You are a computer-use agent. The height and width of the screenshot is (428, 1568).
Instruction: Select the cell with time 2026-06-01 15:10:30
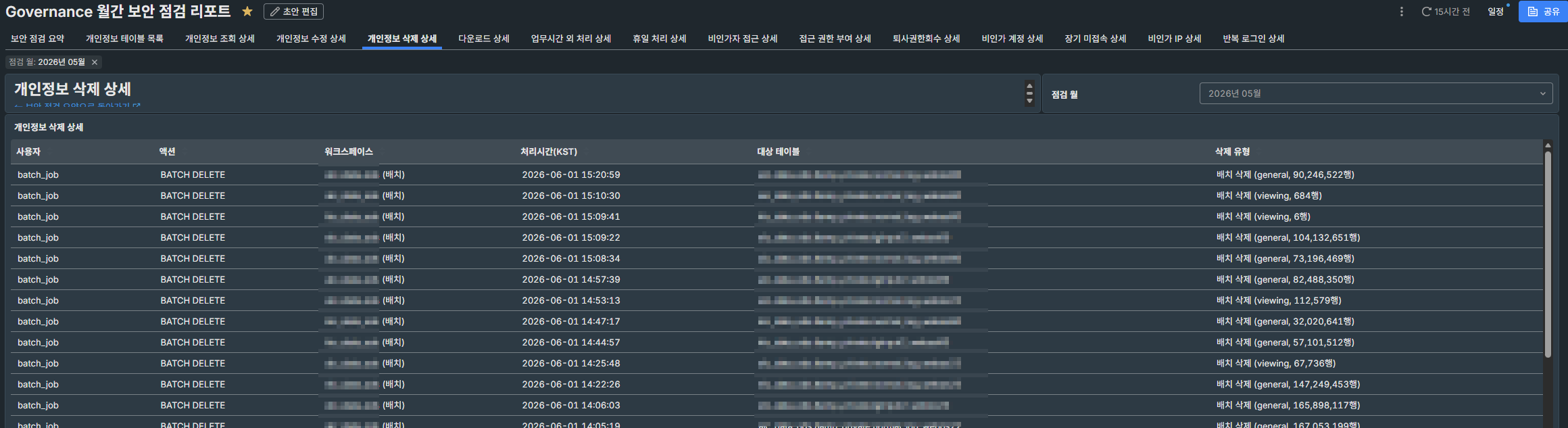[571, 195]
